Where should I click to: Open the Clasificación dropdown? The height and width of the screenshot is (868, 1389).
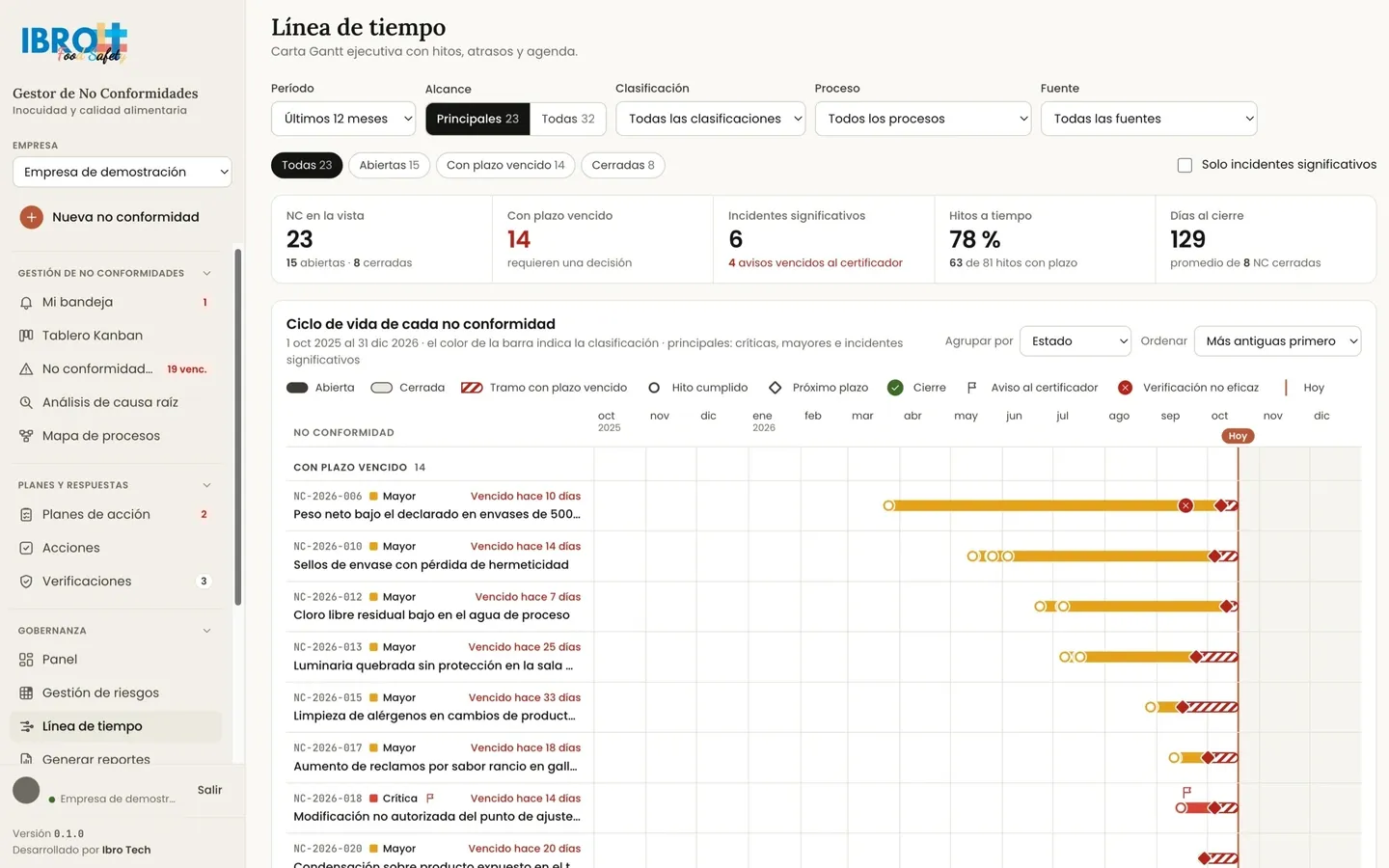(x=710, y=119)
